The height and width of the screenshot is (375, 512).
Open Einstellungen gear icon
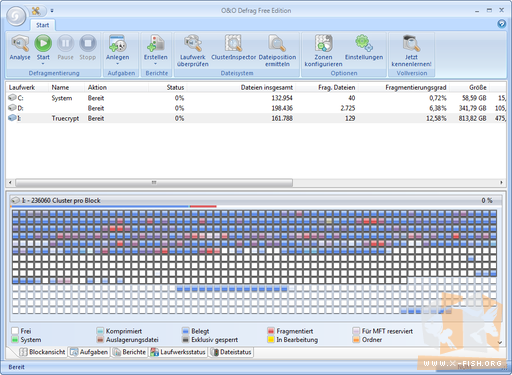[x=364, y=43]
